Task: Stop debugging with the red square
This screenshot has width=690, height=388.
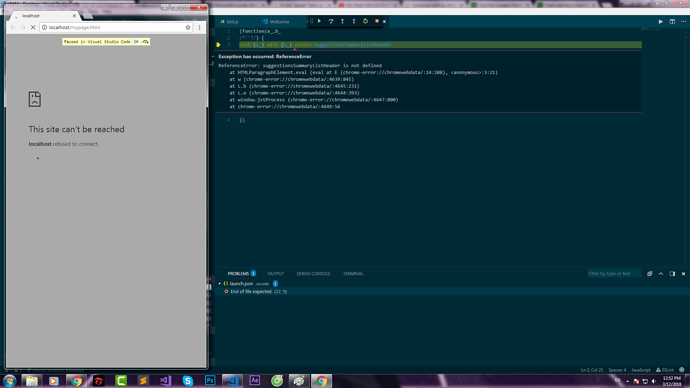Action: pyautogui.click(x=377, y=21)
